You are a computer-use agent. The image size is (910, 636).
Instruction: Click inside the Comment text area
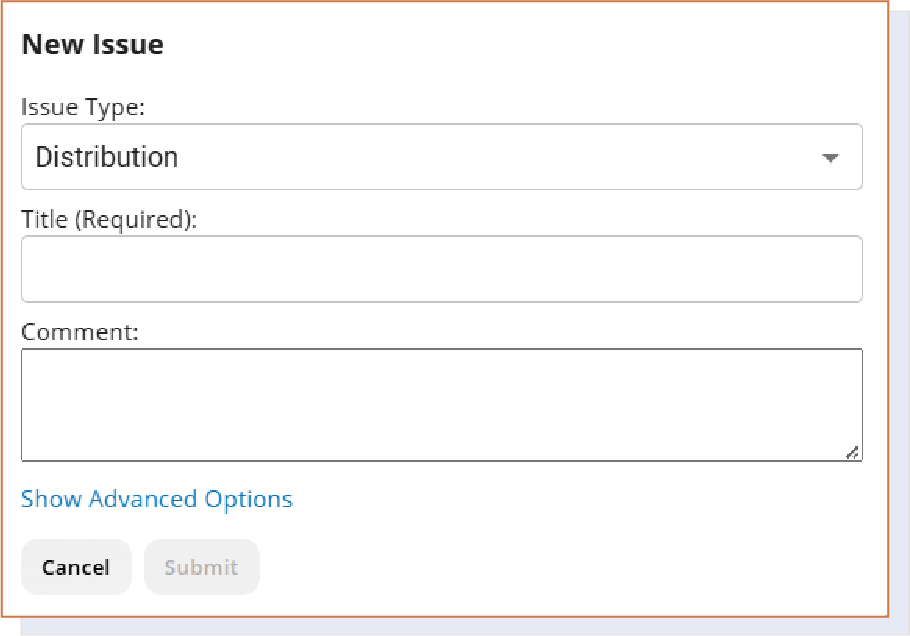coord(441,404)
